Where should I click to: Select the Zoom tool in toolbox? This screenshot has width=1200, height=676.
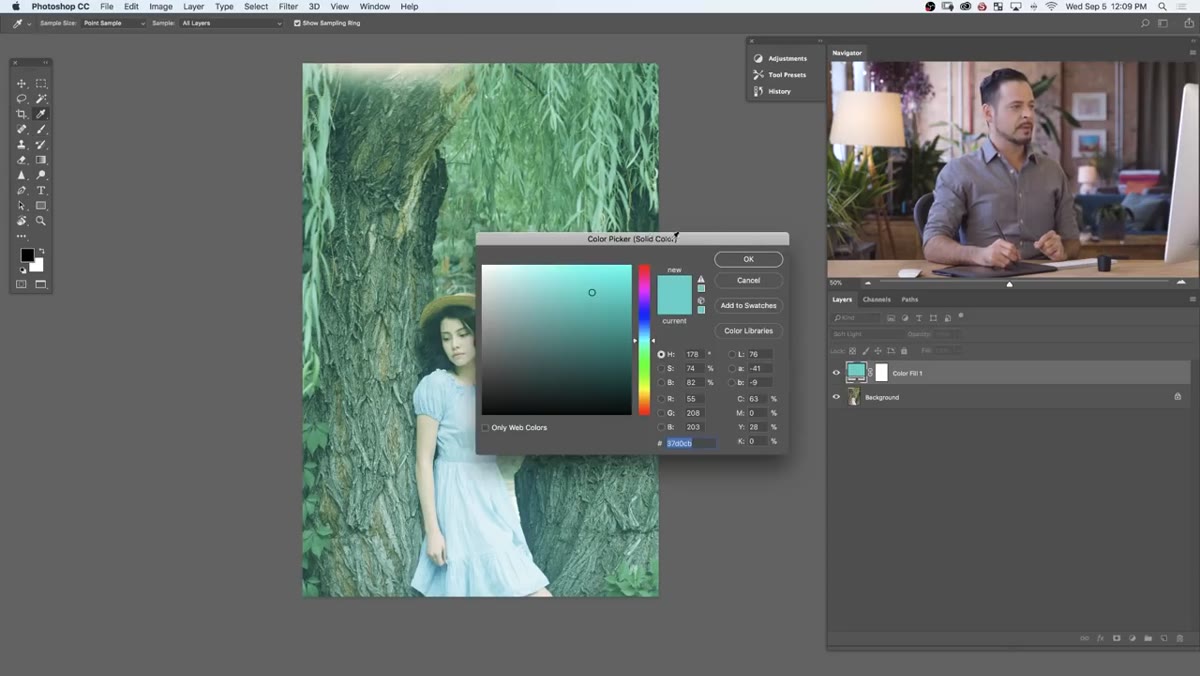coord(41,220)
